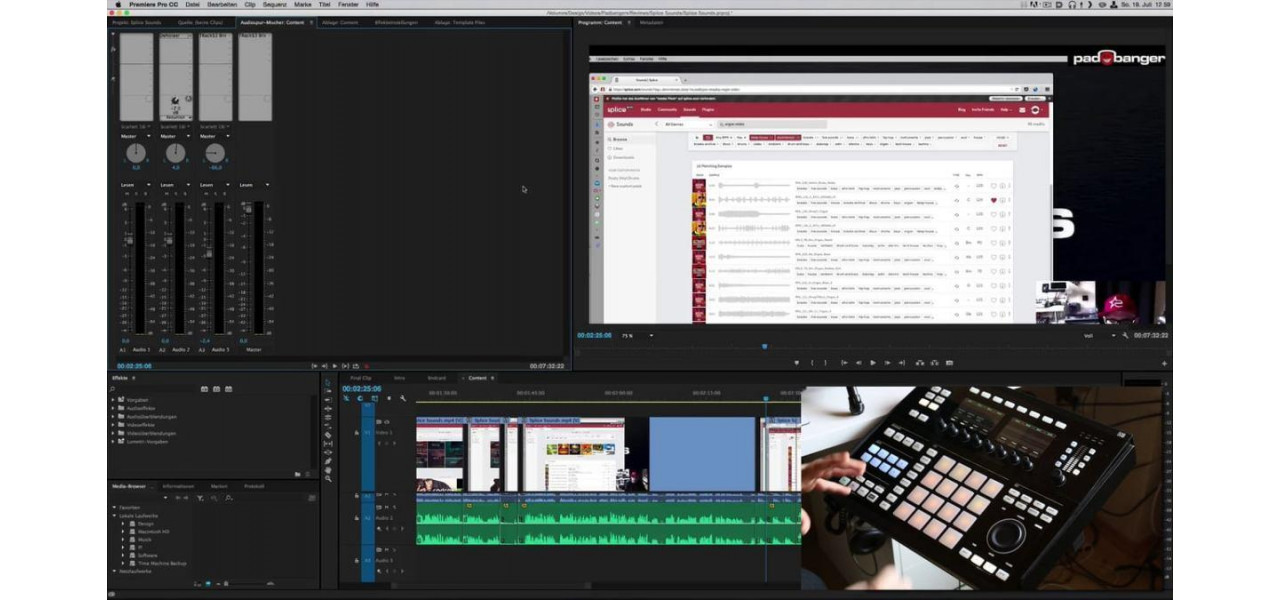Screen dimensions: 1280x600
Task: Open timeline display settings wrench
Action: pos(403,398)
